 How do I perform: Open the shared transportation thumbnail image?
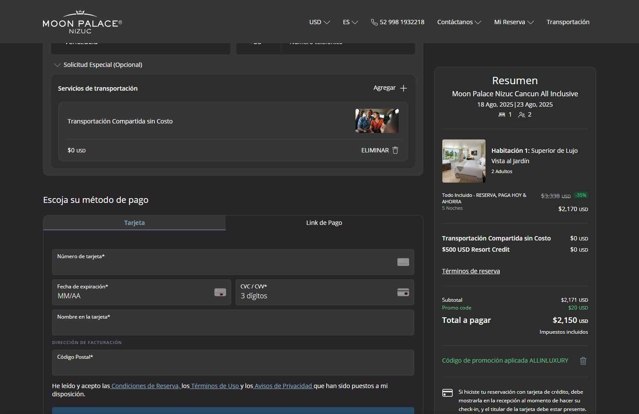(x=377, y=121)
